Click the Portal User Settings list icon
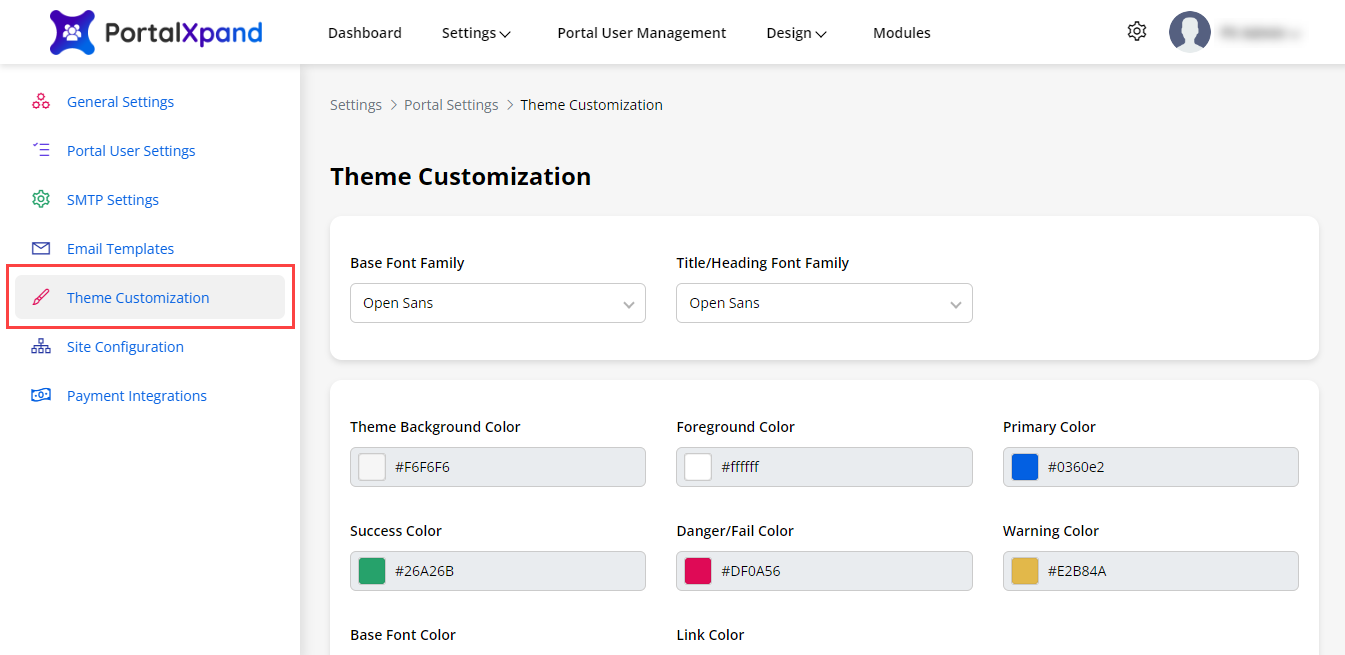 (x=41, y=151)
